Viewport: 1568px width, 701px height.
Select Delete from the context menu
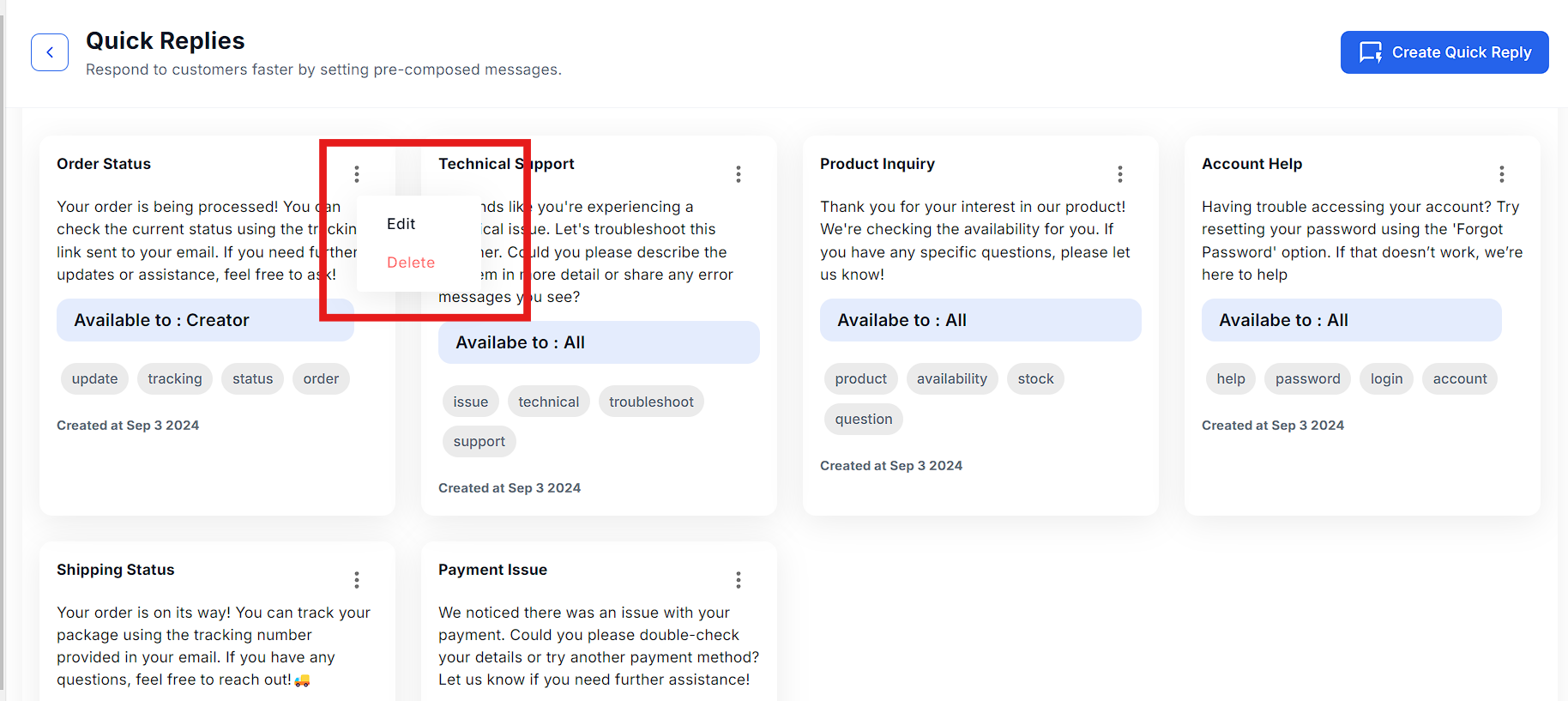coord(411,263)
